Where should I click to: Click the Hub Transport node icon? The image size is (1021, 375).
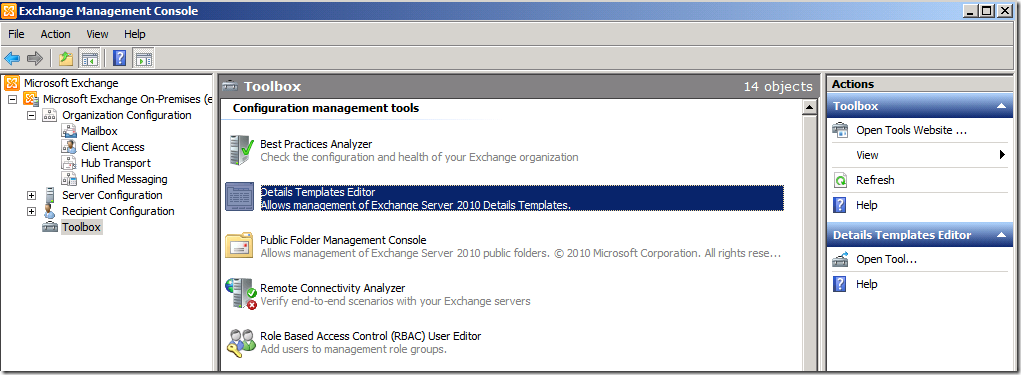[69, 163]
